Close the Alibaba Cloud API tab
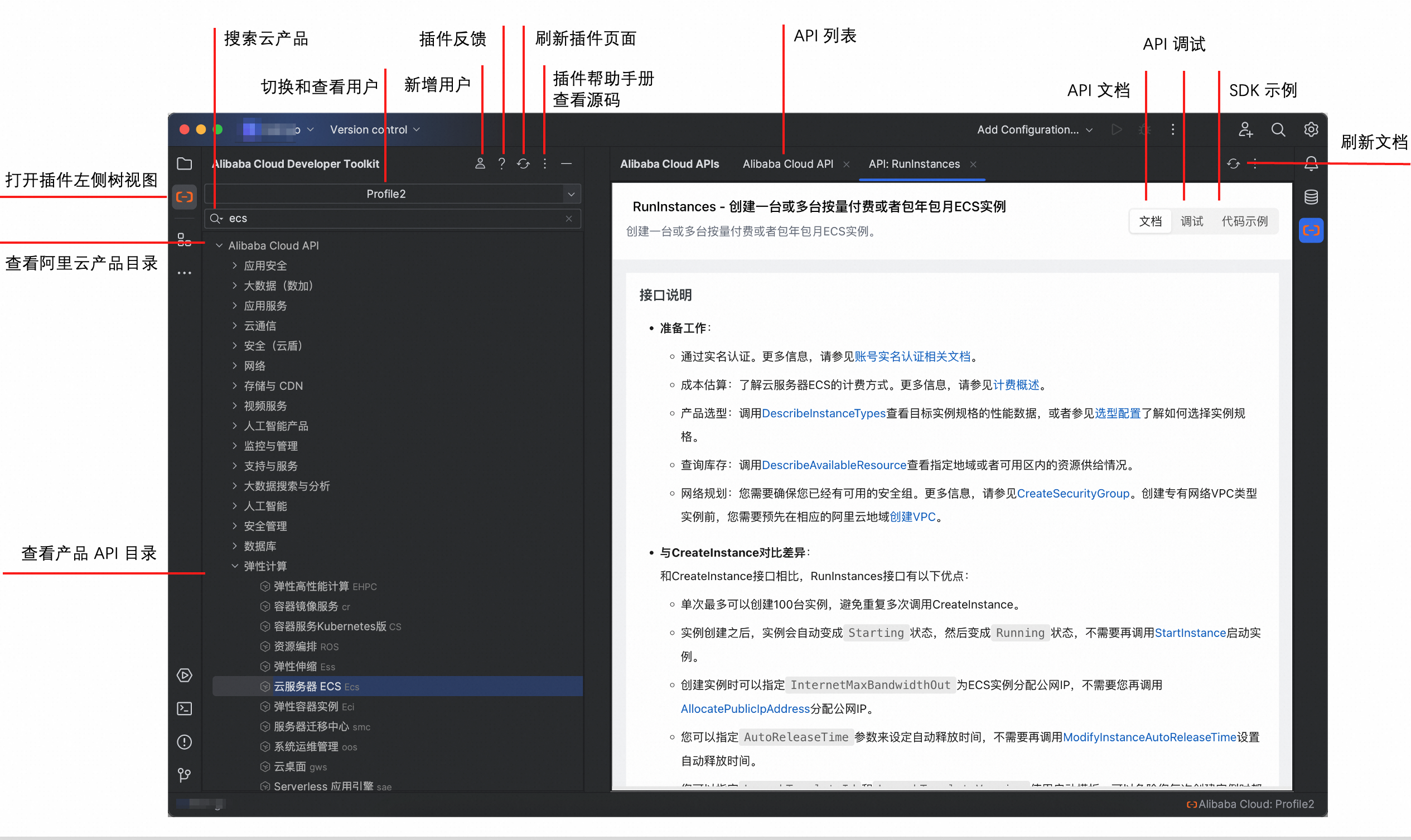 click(846, 164)
